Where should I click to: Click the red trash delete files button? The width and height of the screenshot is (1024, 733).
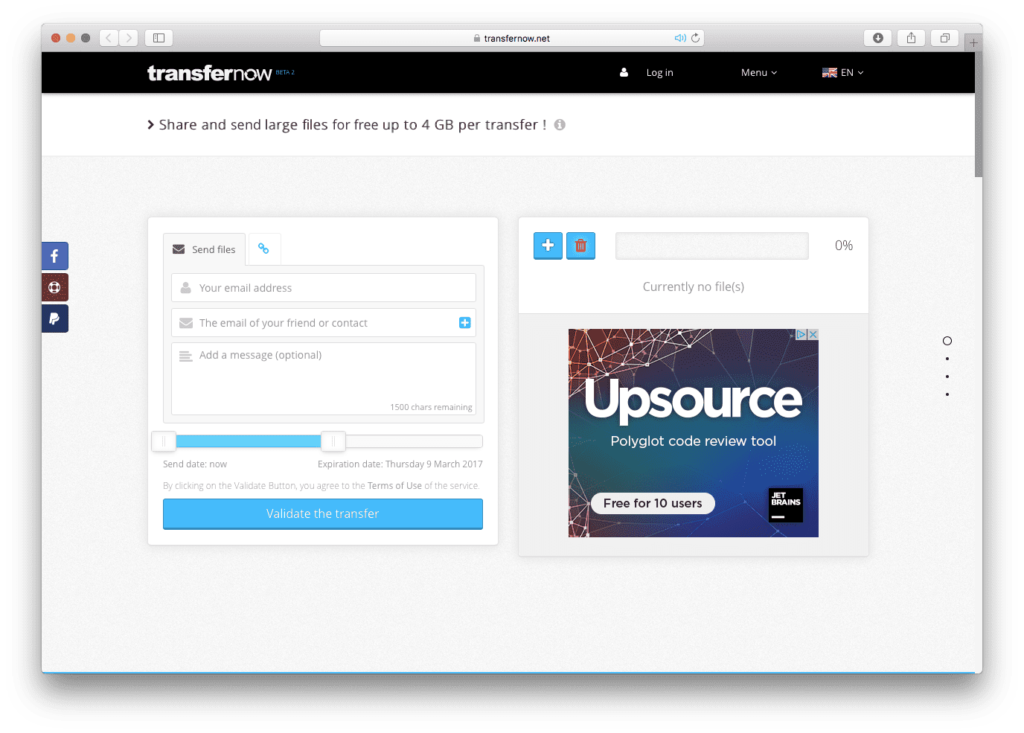580,245
